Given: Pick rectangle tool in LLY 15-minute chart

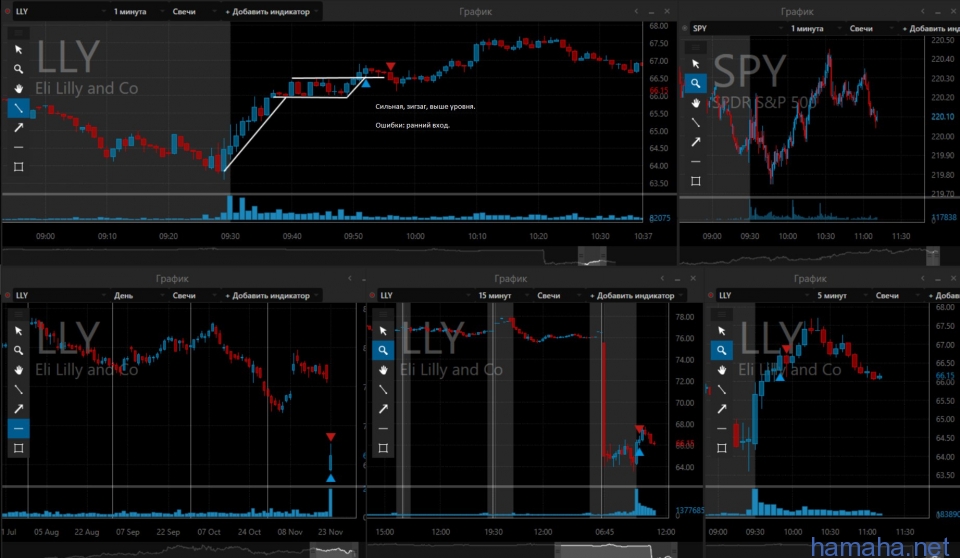Looking at the screenshot, I should [383, 448].
